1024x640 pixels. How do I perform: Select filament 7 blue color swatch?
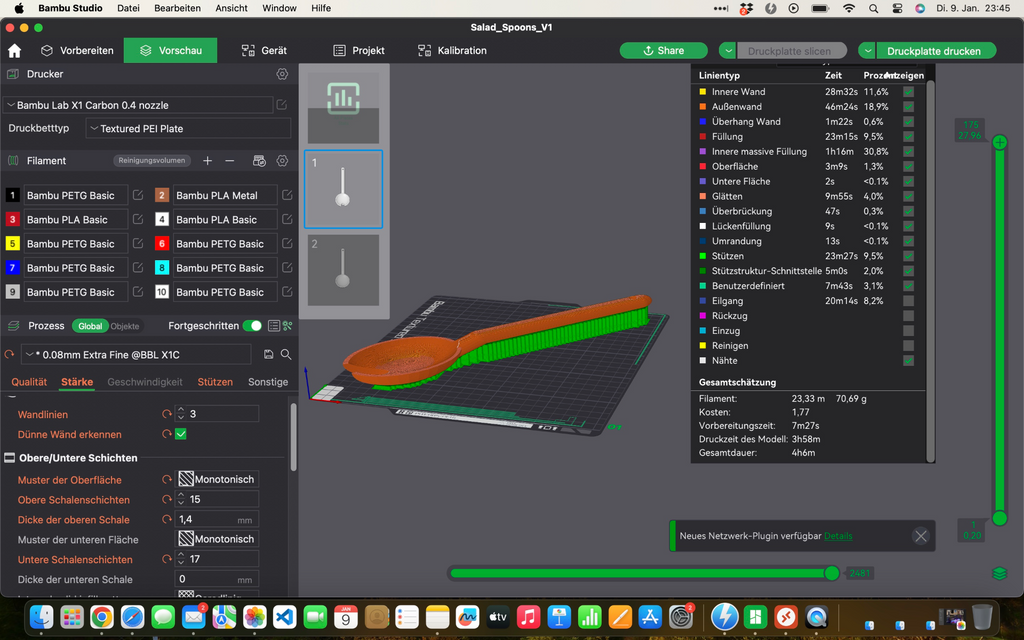12,268
